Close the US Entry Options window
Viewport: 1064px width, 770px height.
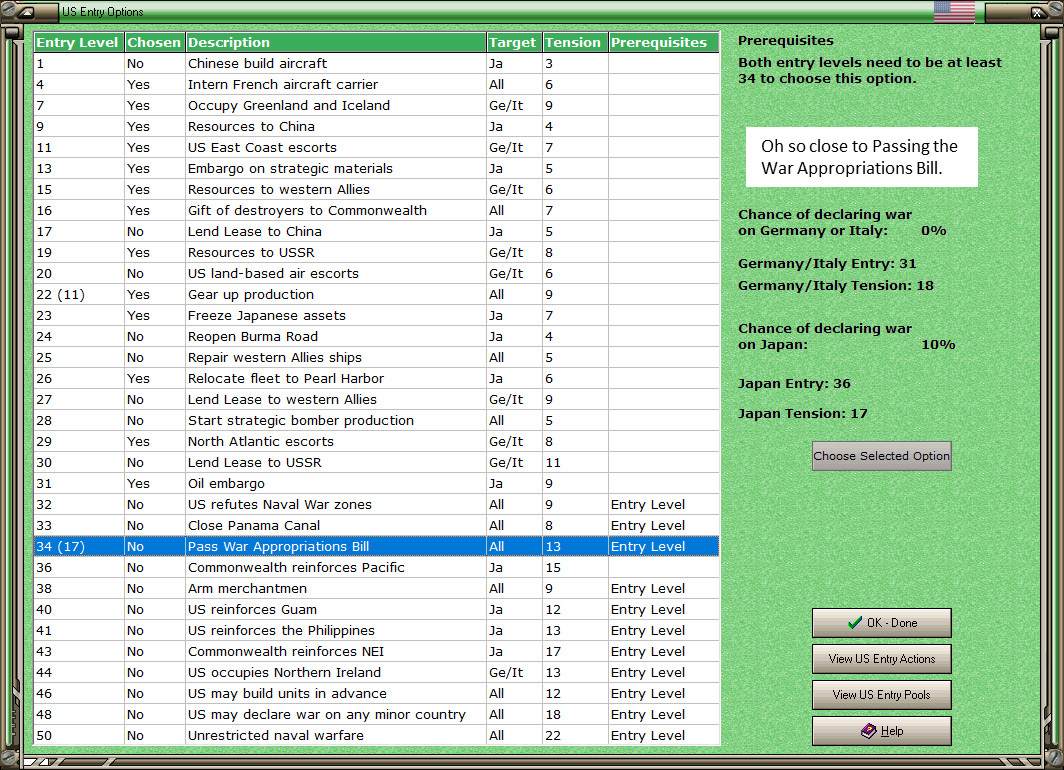tap(1037, 12)
